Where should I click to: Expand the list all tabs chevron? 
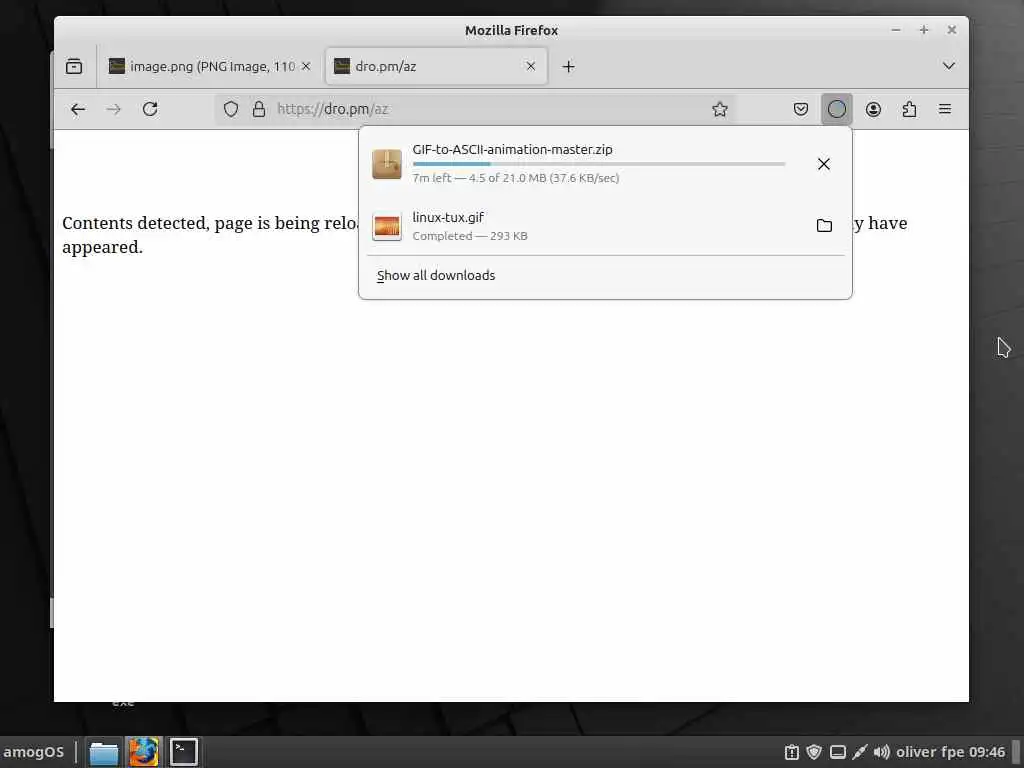tap(949, 66)
